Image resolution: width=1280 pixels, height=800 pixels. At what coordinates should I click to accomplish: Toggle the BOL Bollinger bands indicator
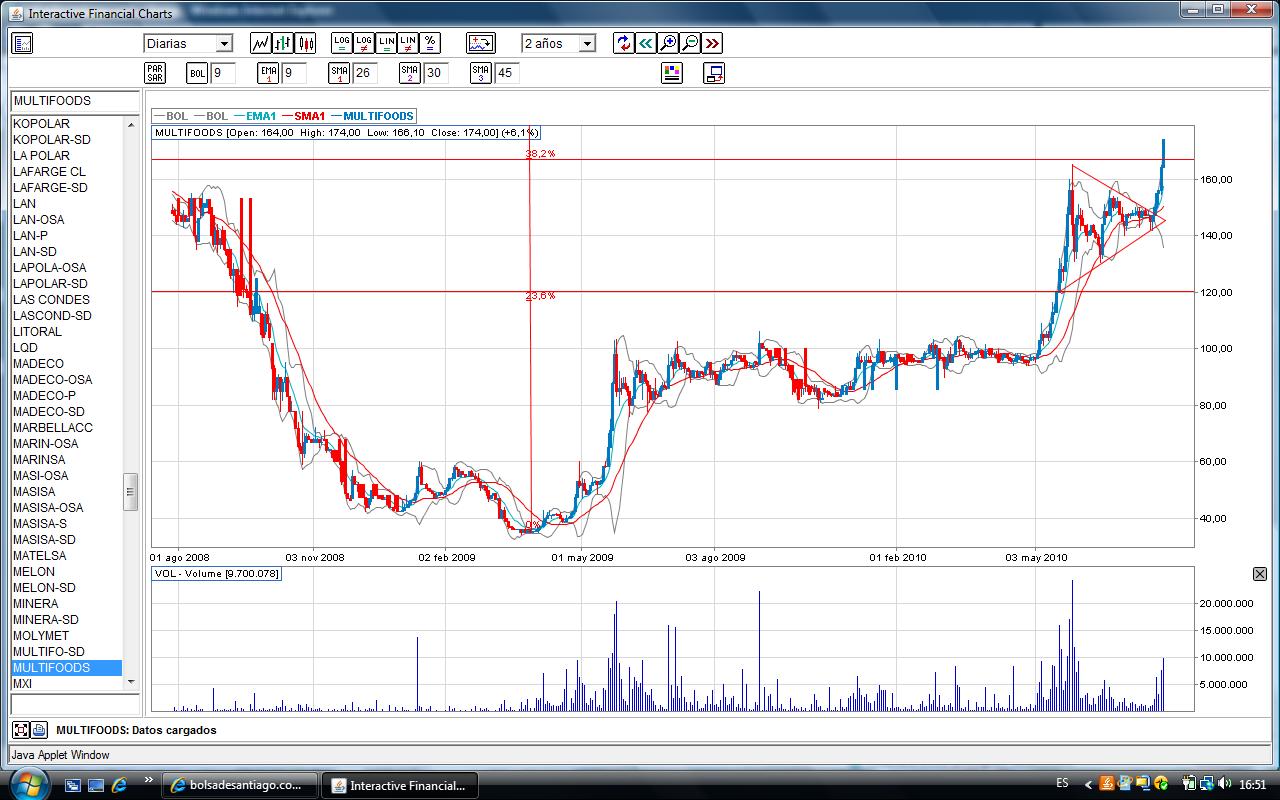pyautogui.click(x=198, y=73)
